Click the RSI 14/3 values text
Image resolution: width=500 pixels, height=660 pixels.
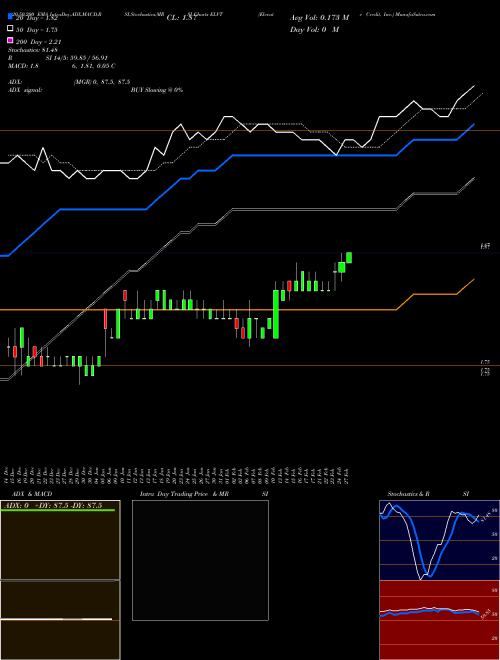pos(77,58)
